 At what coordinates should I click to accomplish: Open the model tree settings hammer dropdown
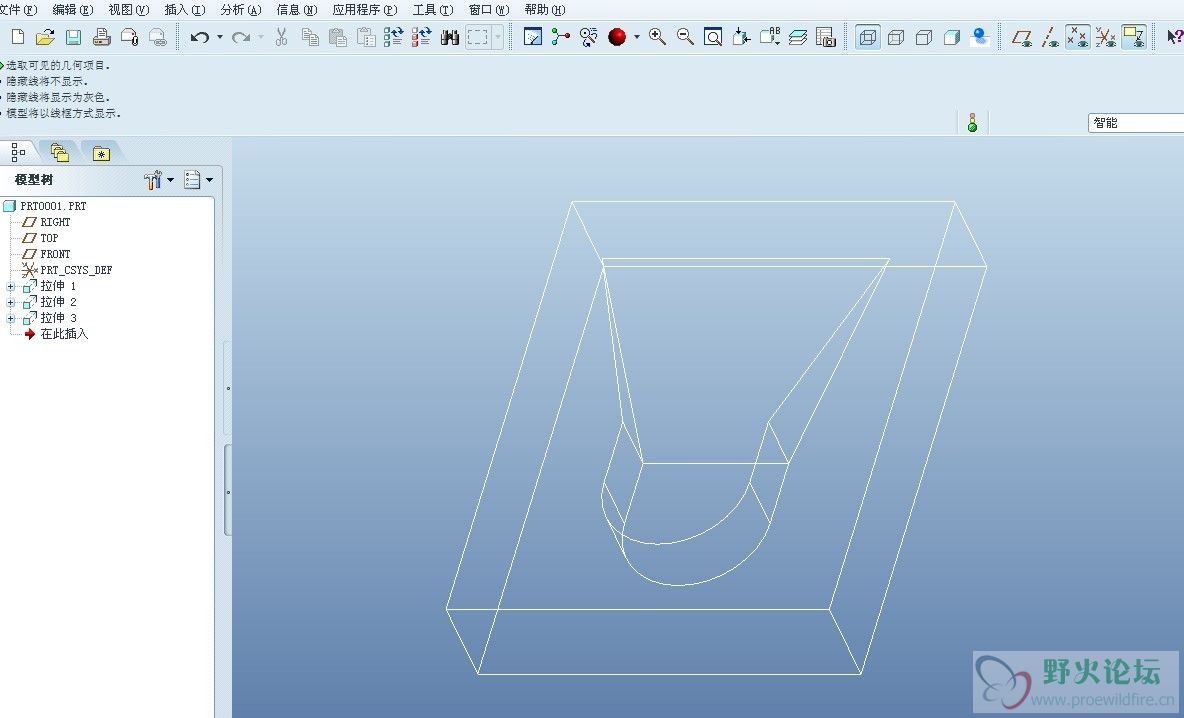[x=159, y=180]
